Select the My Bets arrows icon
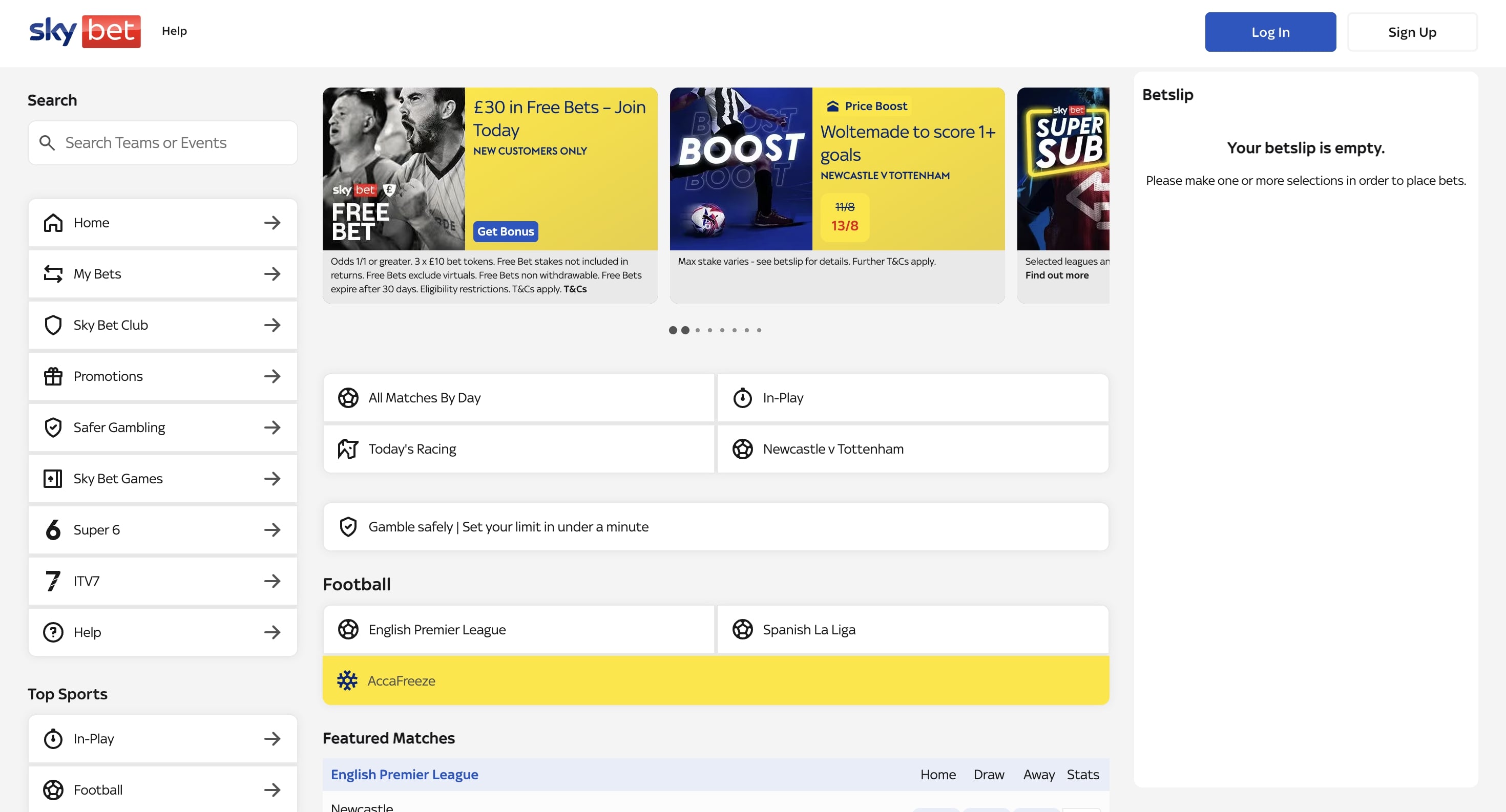 53,273
